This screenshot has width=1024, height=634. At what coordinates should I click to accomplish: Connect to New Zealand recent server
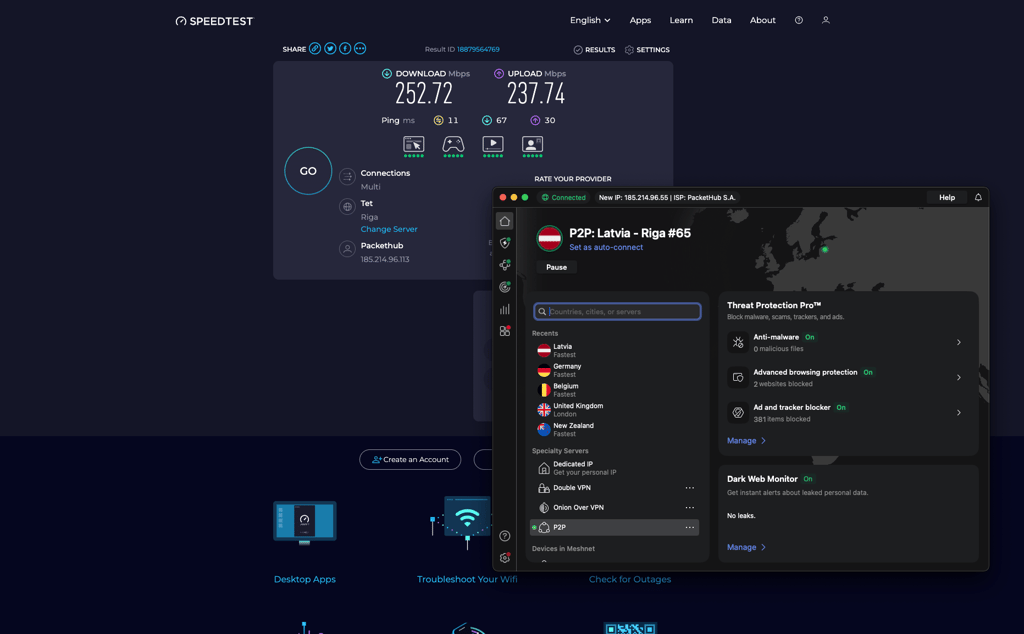[614, 429]
